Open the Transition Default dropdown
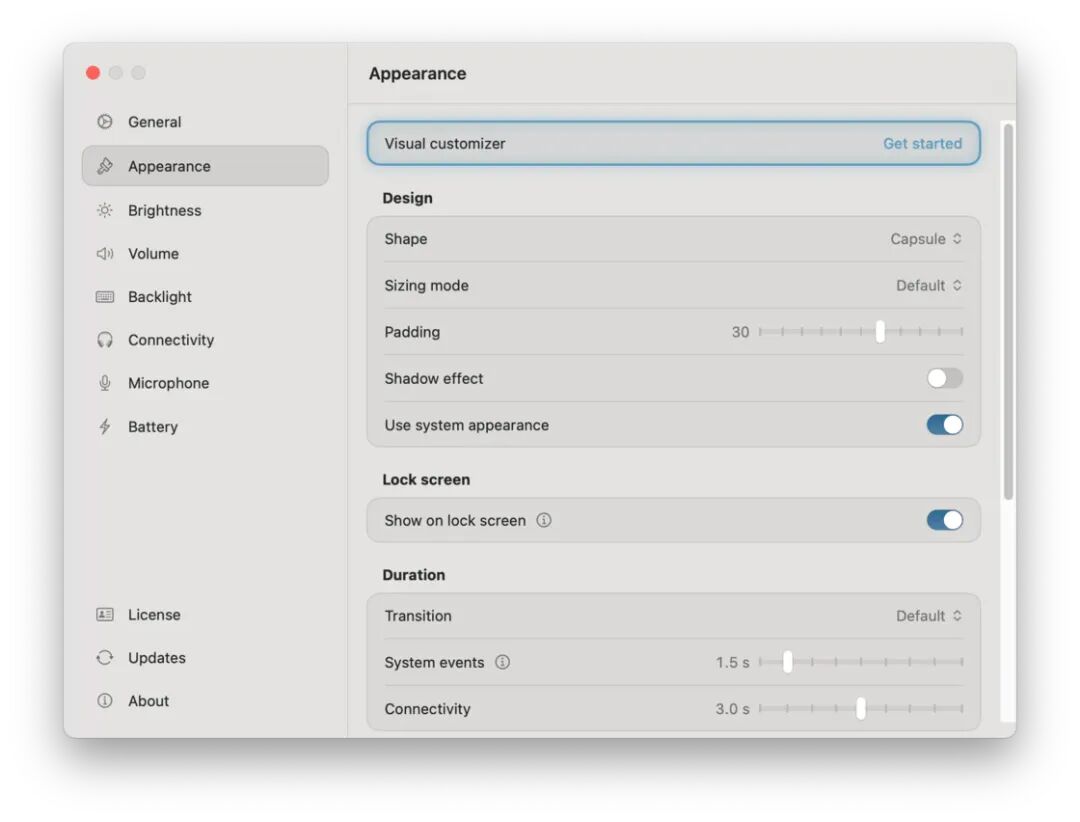This screenshot has height=822, width=1080. [x=929, y=616]
